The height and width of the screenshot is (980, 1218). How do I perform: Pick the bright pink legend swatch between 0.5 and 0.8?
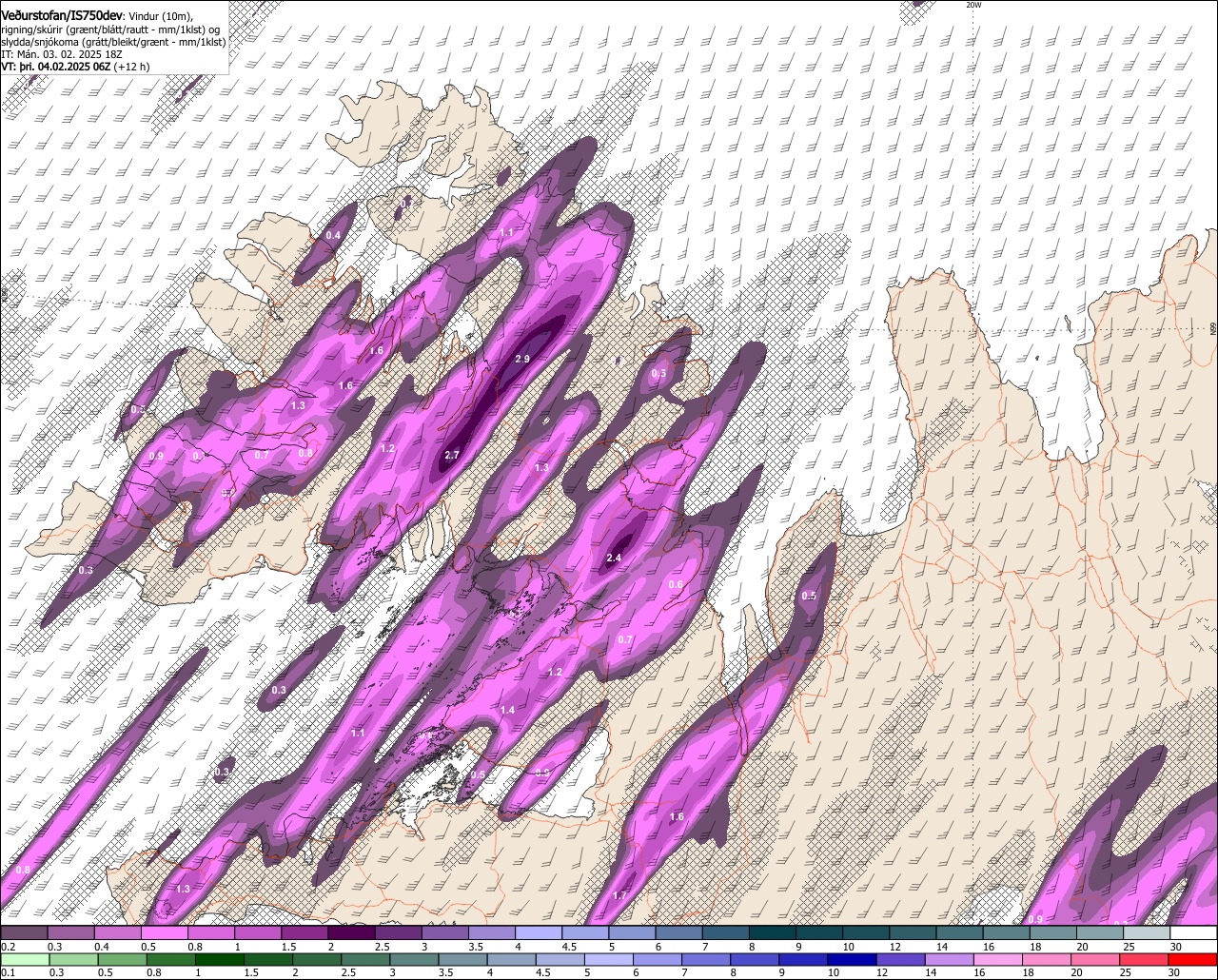pos(164,933)
